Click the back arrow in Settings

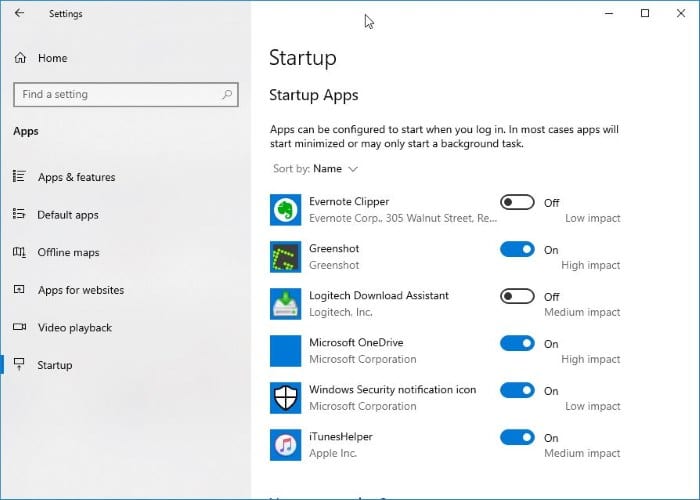tap(19, 13)
